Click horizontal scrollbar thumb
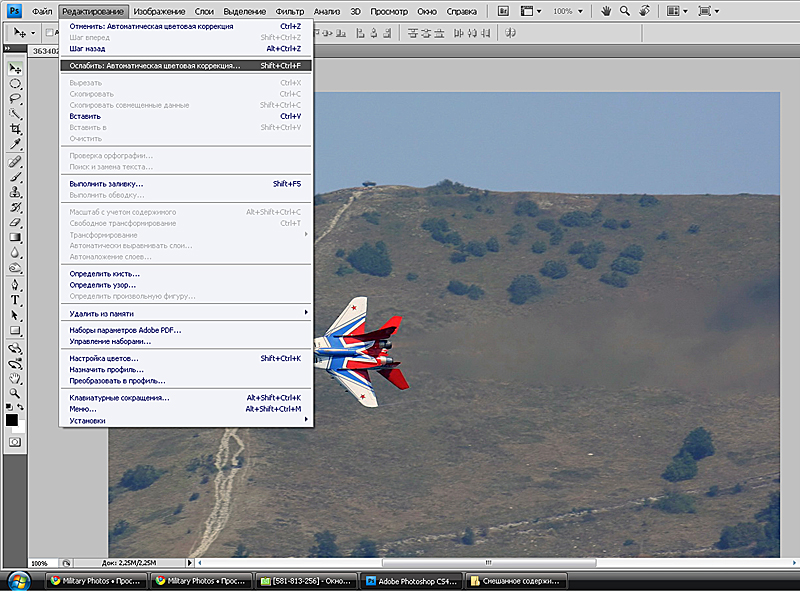800x599 pixels. coord(489,563)
